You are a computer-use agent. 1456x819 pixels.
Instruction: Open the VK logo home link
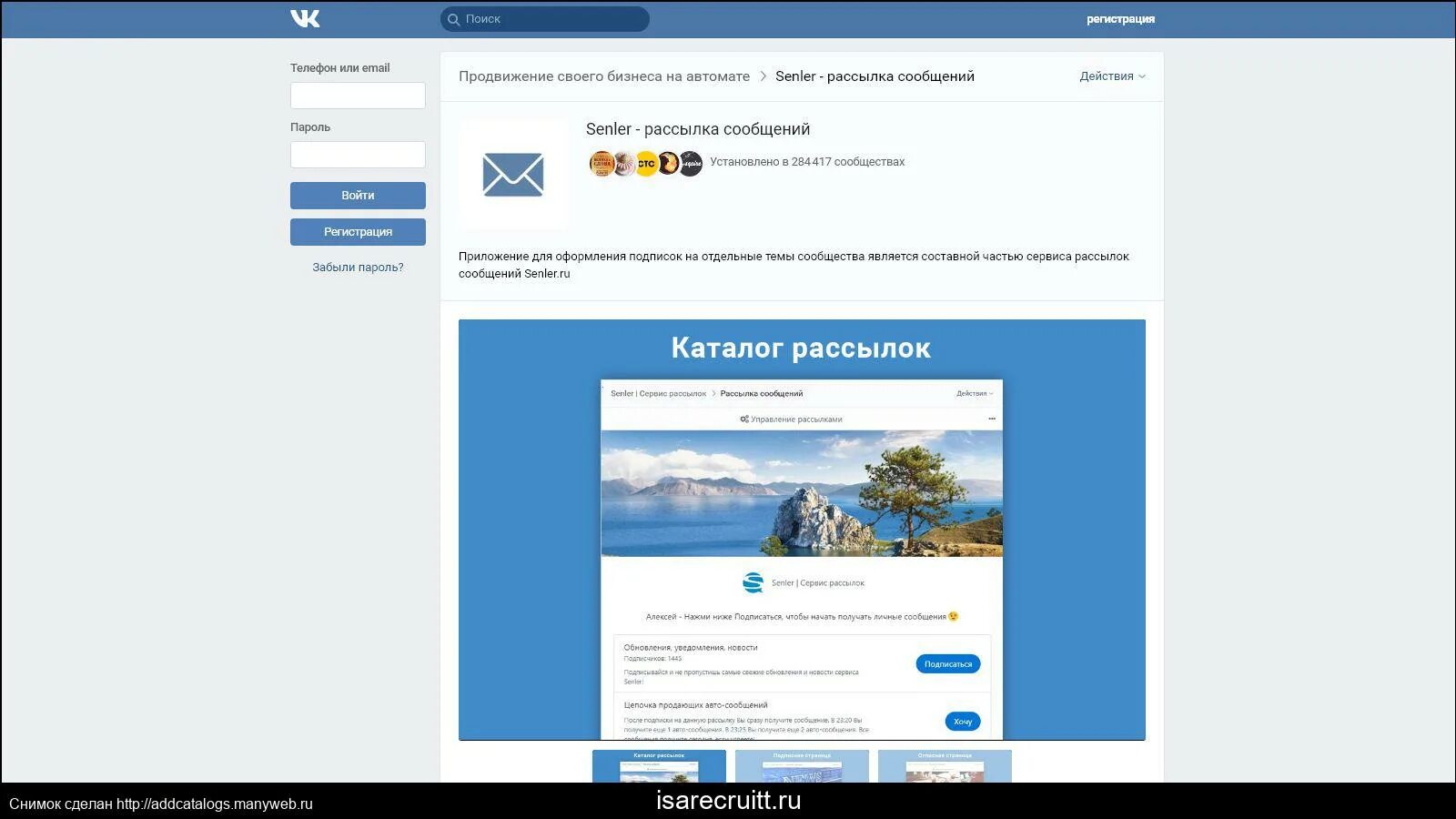[x=305, y=18]
